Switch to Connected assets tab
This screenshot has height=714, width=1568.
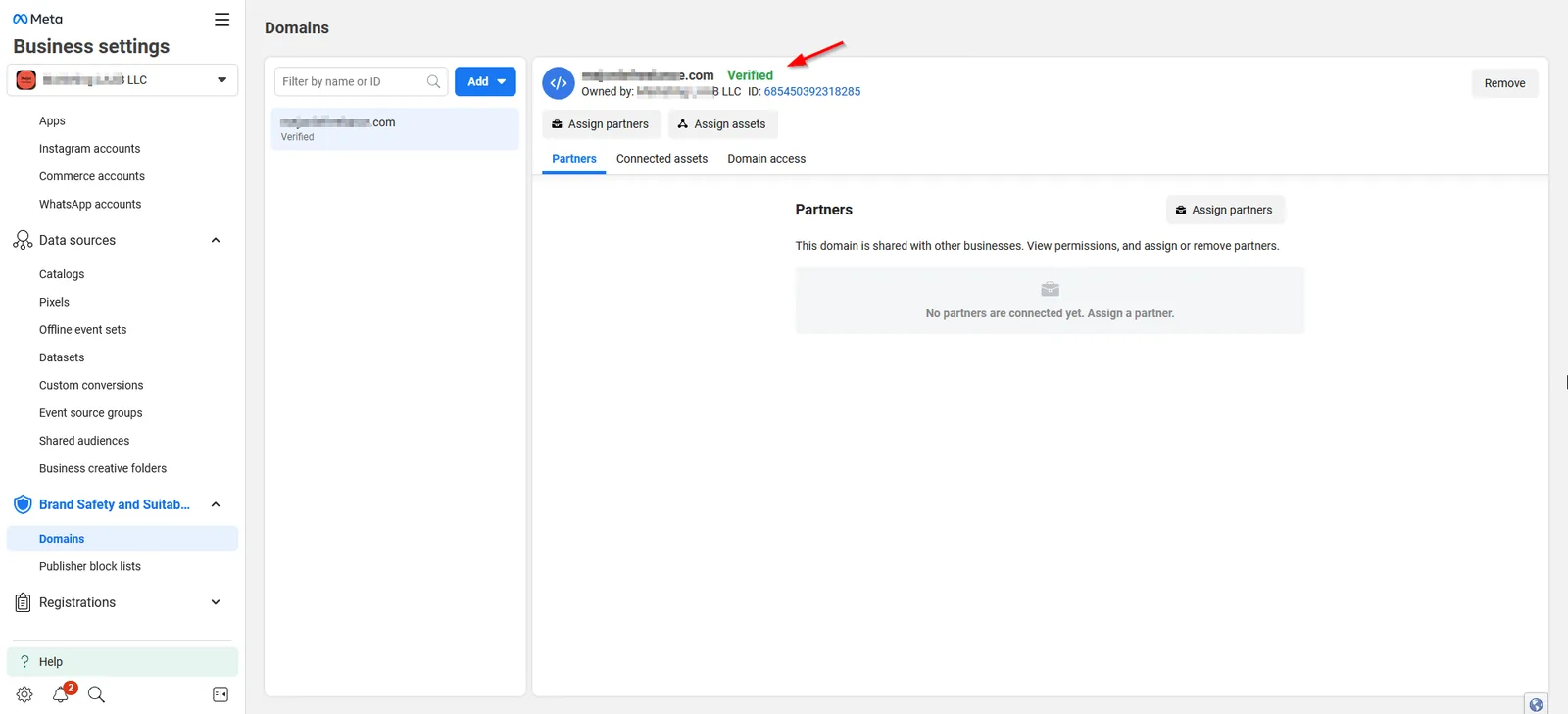(x=661, y=159)
